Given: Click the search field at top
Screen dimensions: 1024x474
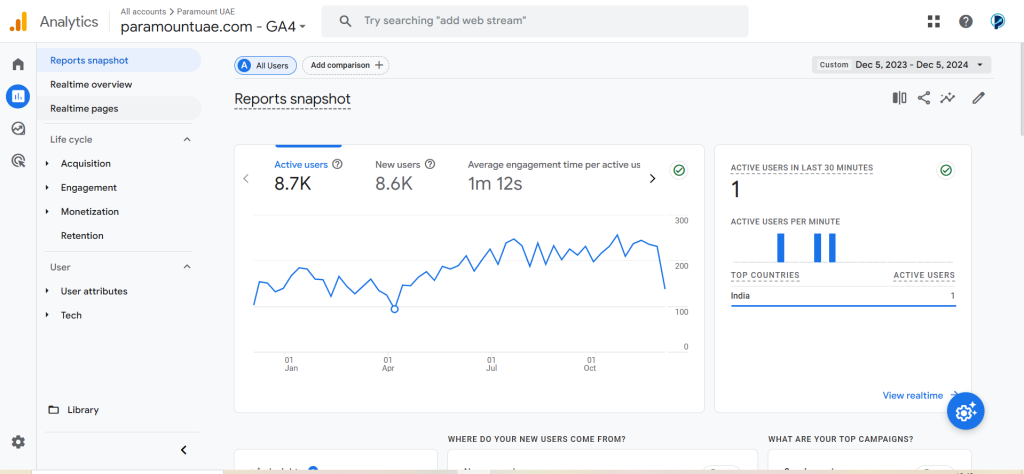Looking at the screenshot, I should tap(535, 21).
